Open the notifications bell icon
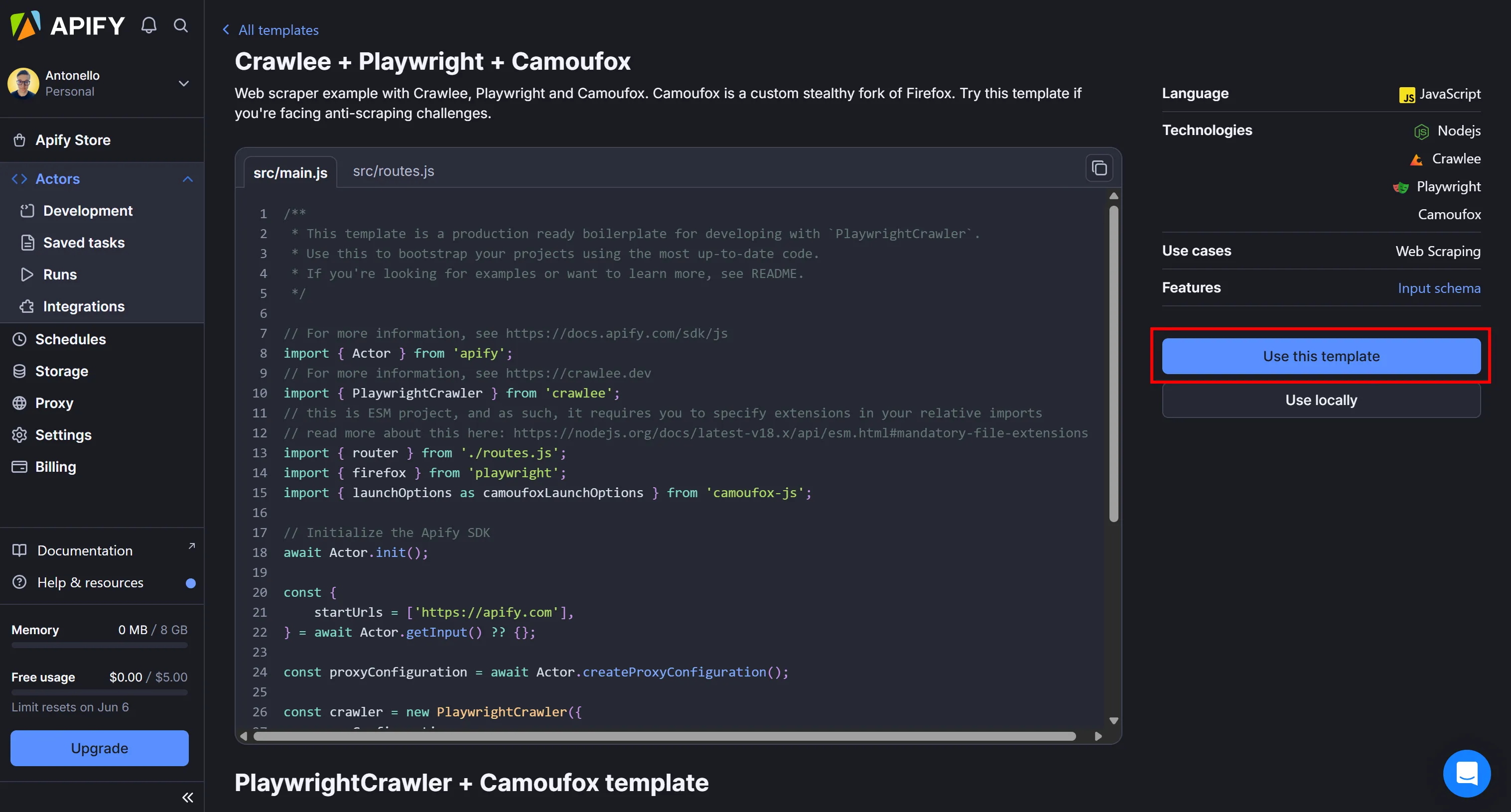 tap(149, 25)
